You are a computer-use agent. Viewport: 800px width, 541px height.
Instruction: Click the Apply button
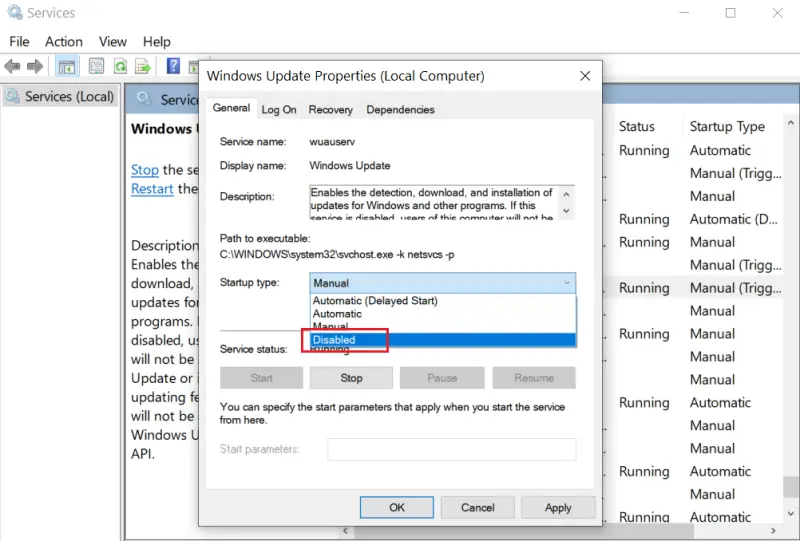pyautogui.click(x=558, y=507)
